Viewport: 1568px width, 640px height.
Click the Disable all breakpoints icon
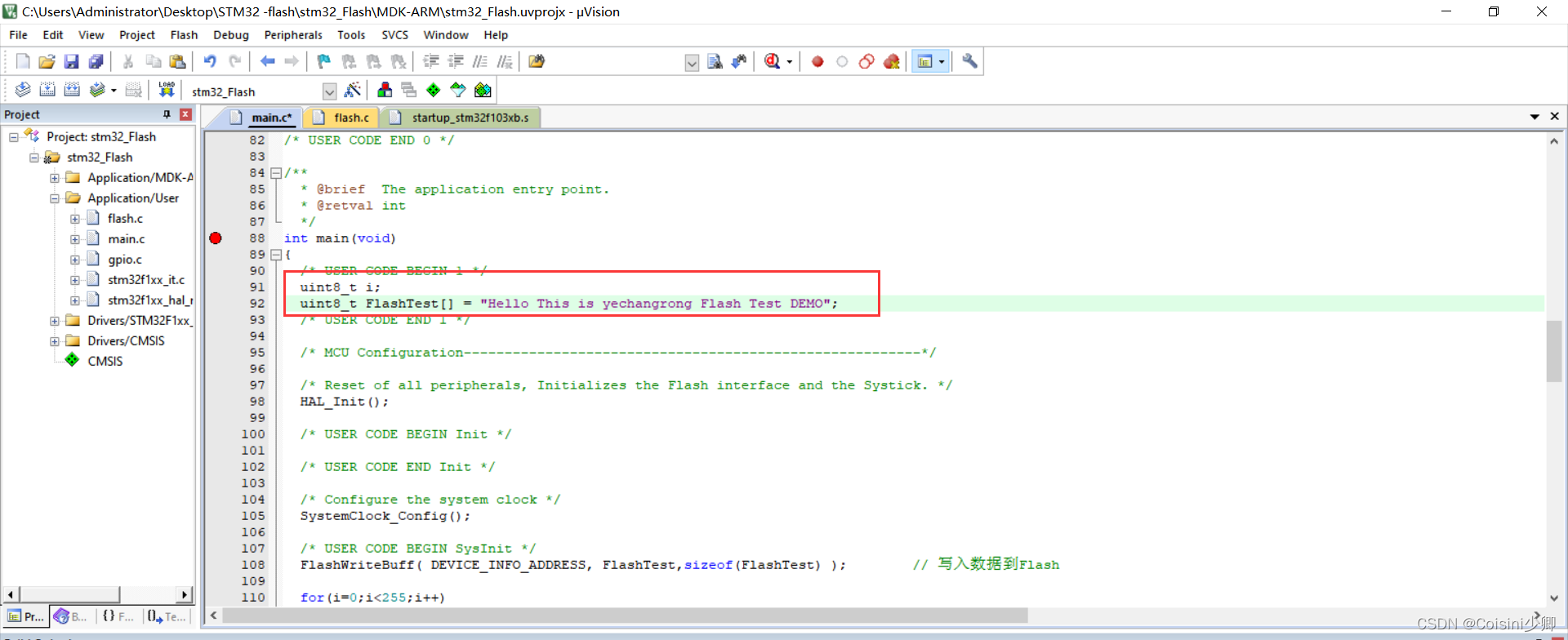coord(866,61)
